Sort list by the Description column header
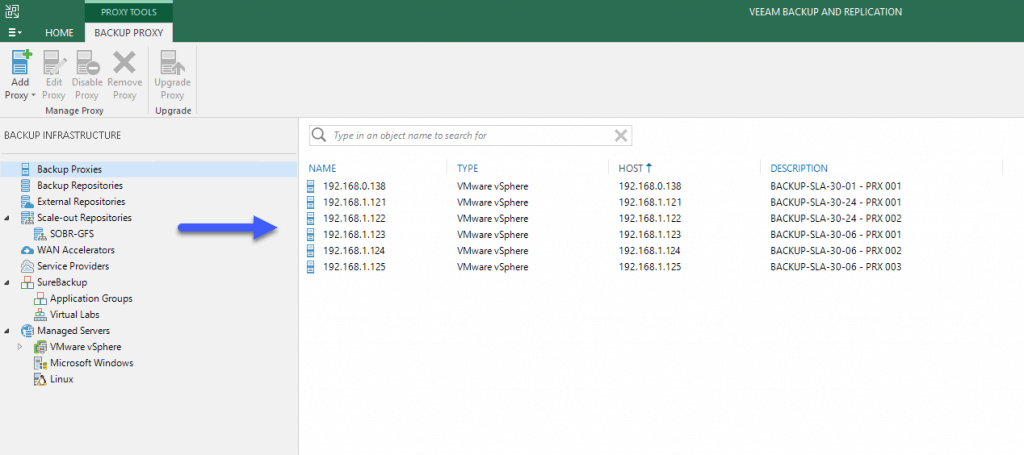 (798, 168)
